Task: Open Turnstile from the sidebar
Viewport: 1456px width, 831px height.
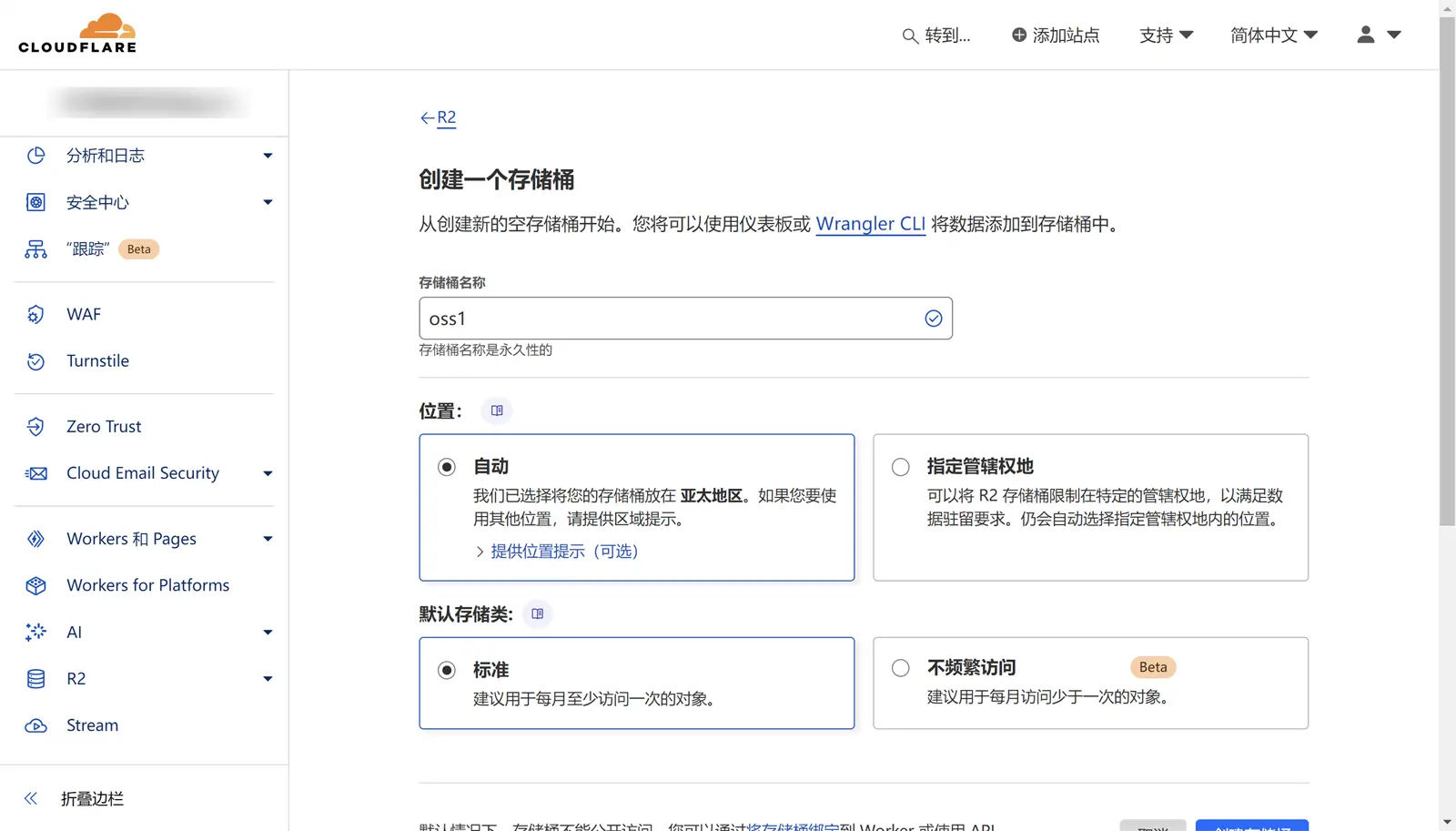Action: (x=97, y=361)
